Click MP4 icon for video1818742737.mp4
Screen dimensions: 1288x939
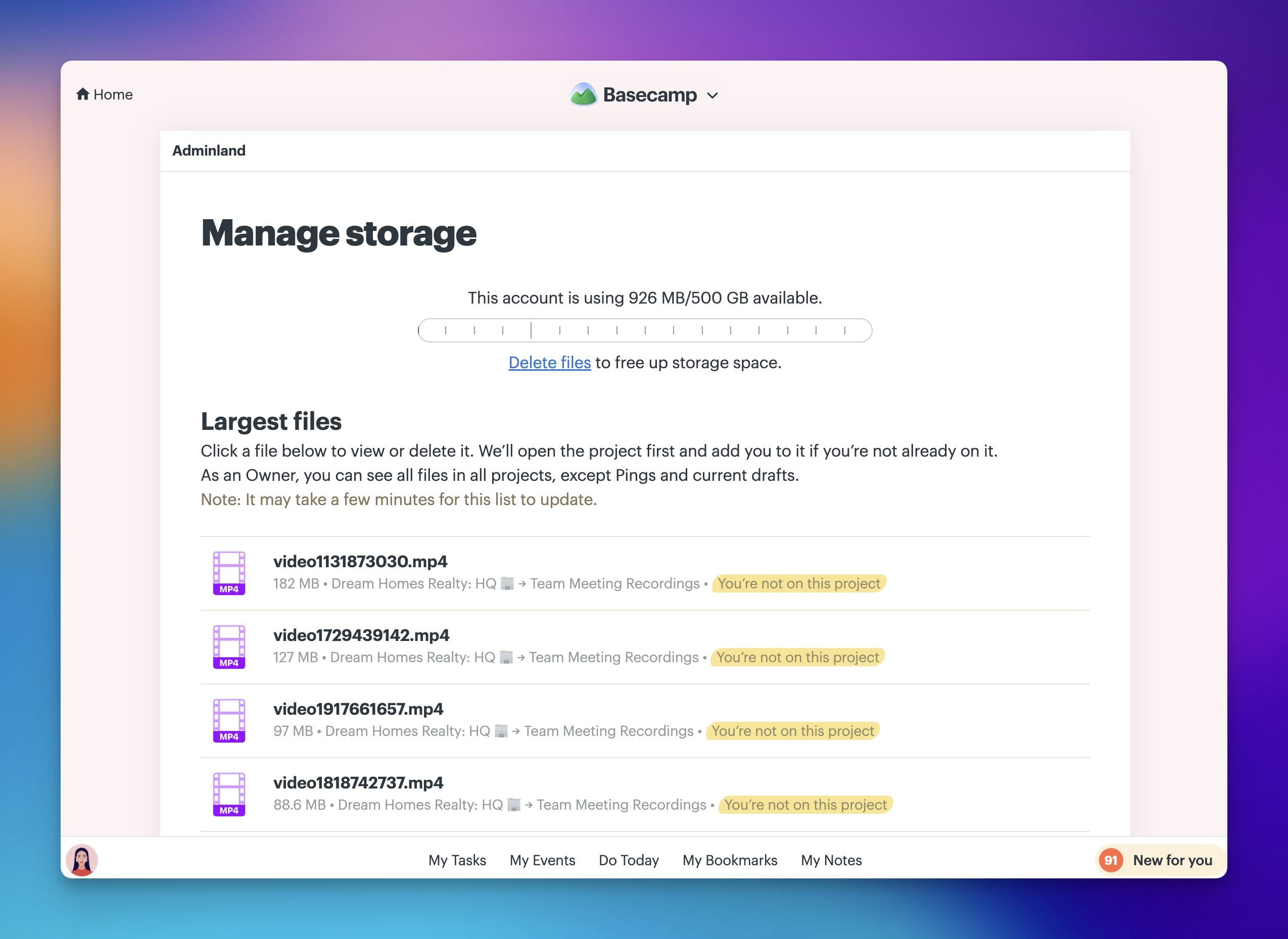click(229, 795)
